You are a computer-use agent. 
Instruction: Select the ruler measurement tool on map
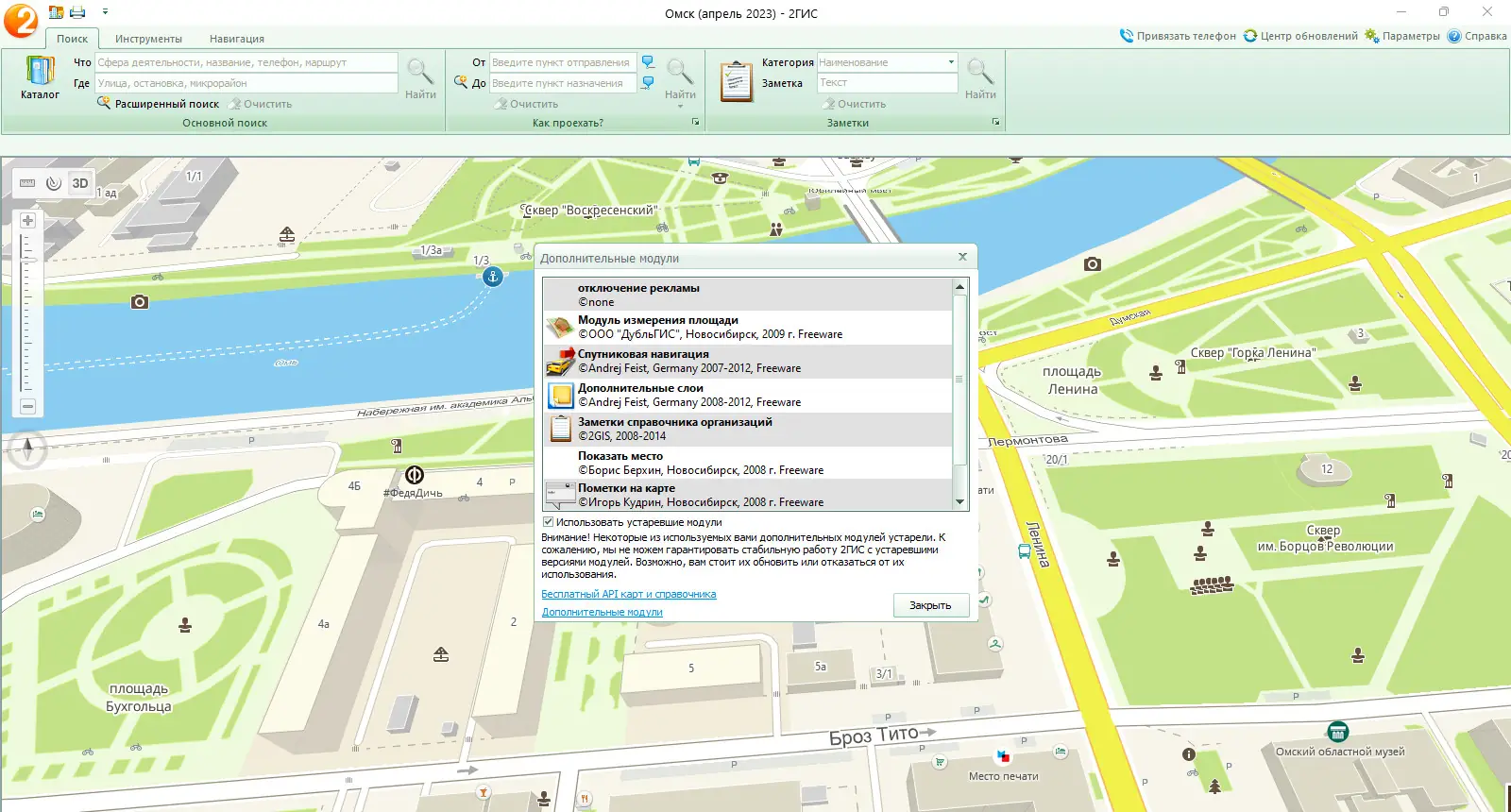[27, 183]
